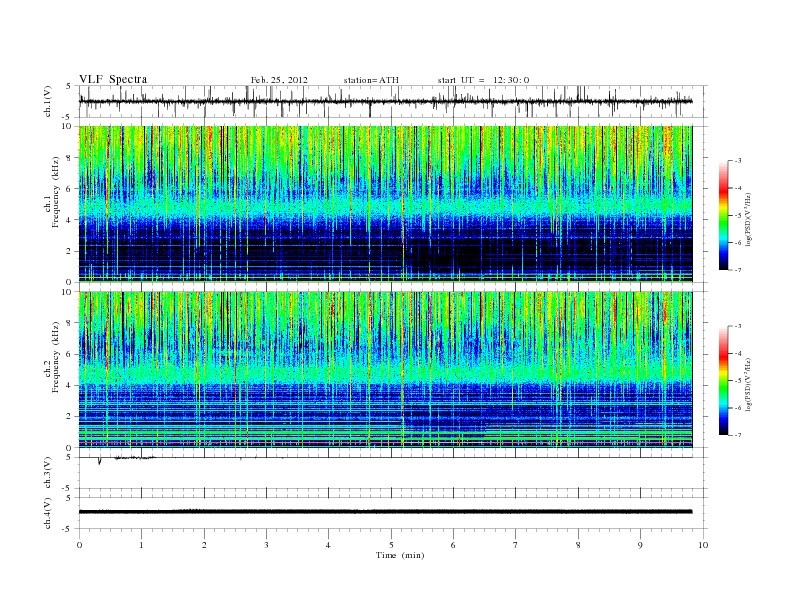
Task: Click the "ch.1(V)" waveform axis label
Action: (x=47, y=101)
